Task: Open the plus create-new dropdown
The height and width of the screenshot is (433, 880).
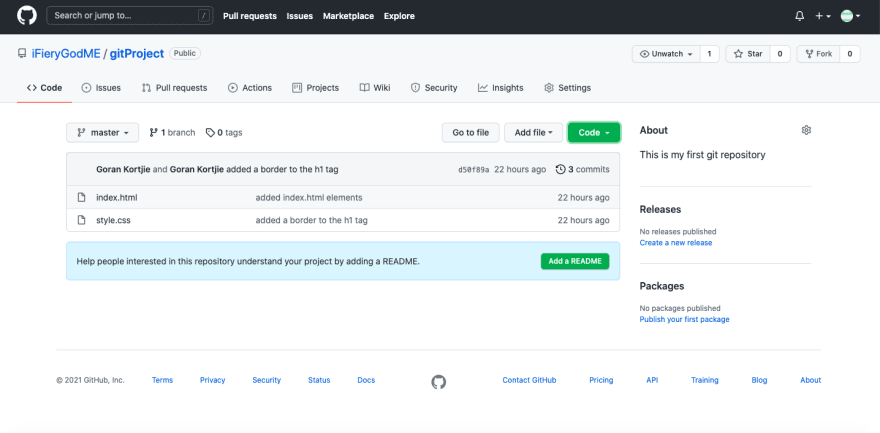Action: [x=823, y=16]
